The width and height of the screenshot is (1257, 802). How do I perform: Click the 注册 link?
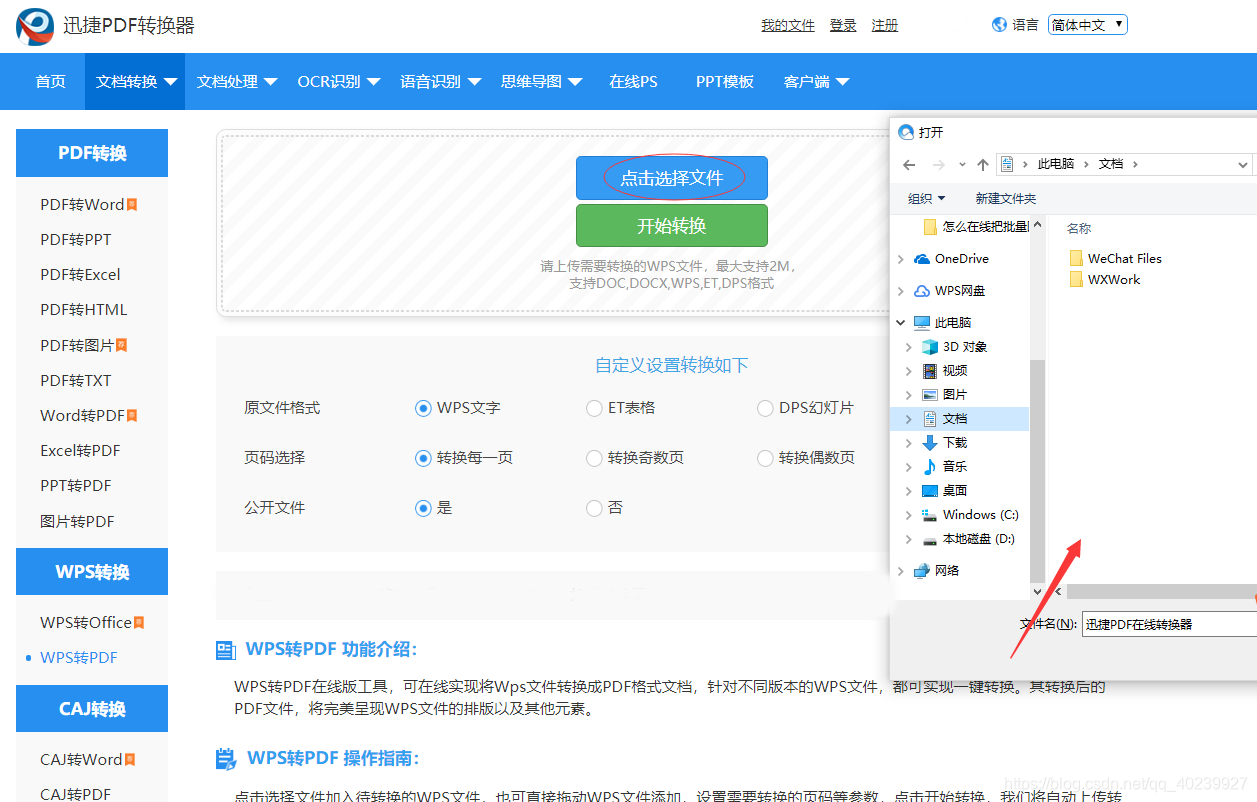(885, 26)
